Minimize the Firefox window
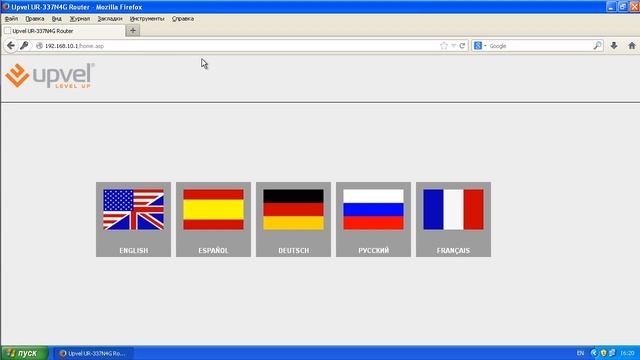Viewport: 640px width, 360px height. click(611, 7)
